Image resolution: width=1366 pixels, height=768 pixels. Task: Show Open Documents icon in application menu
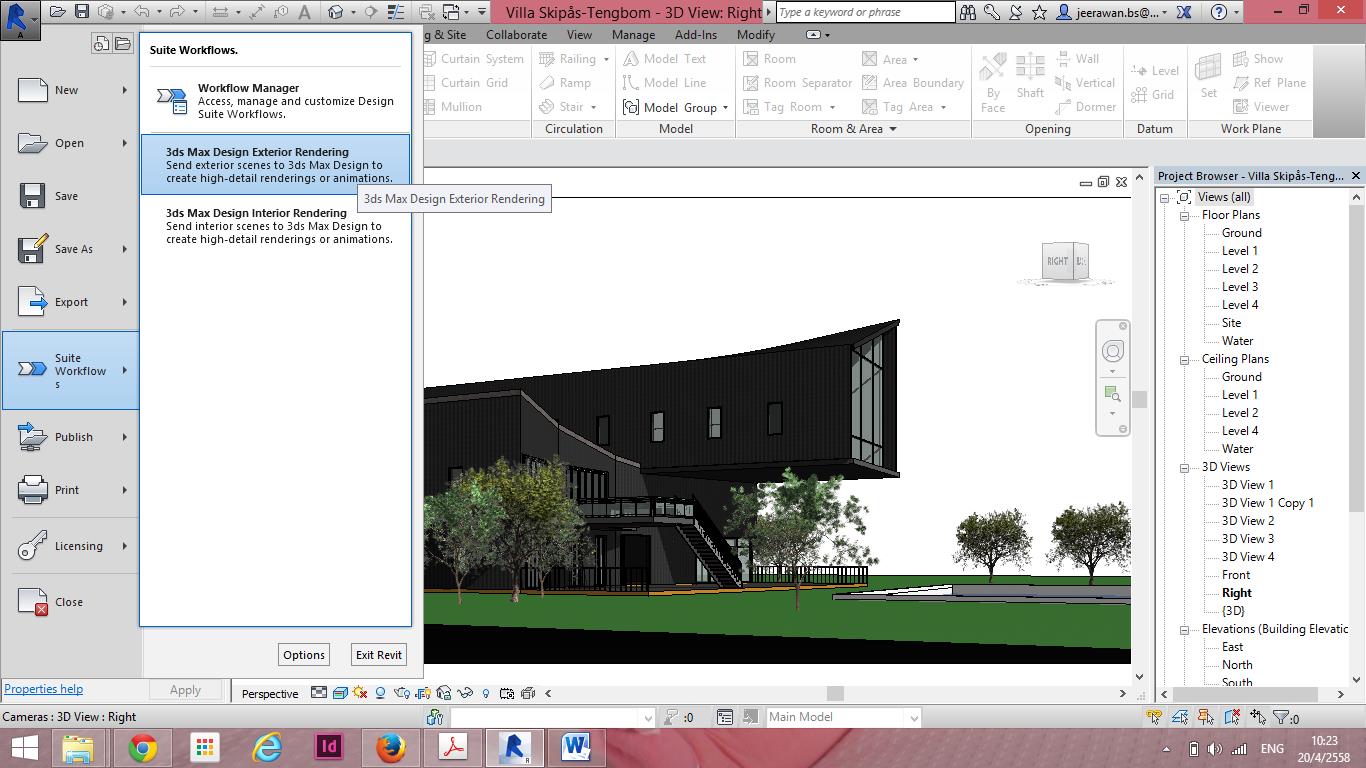(x=122, y=44)
